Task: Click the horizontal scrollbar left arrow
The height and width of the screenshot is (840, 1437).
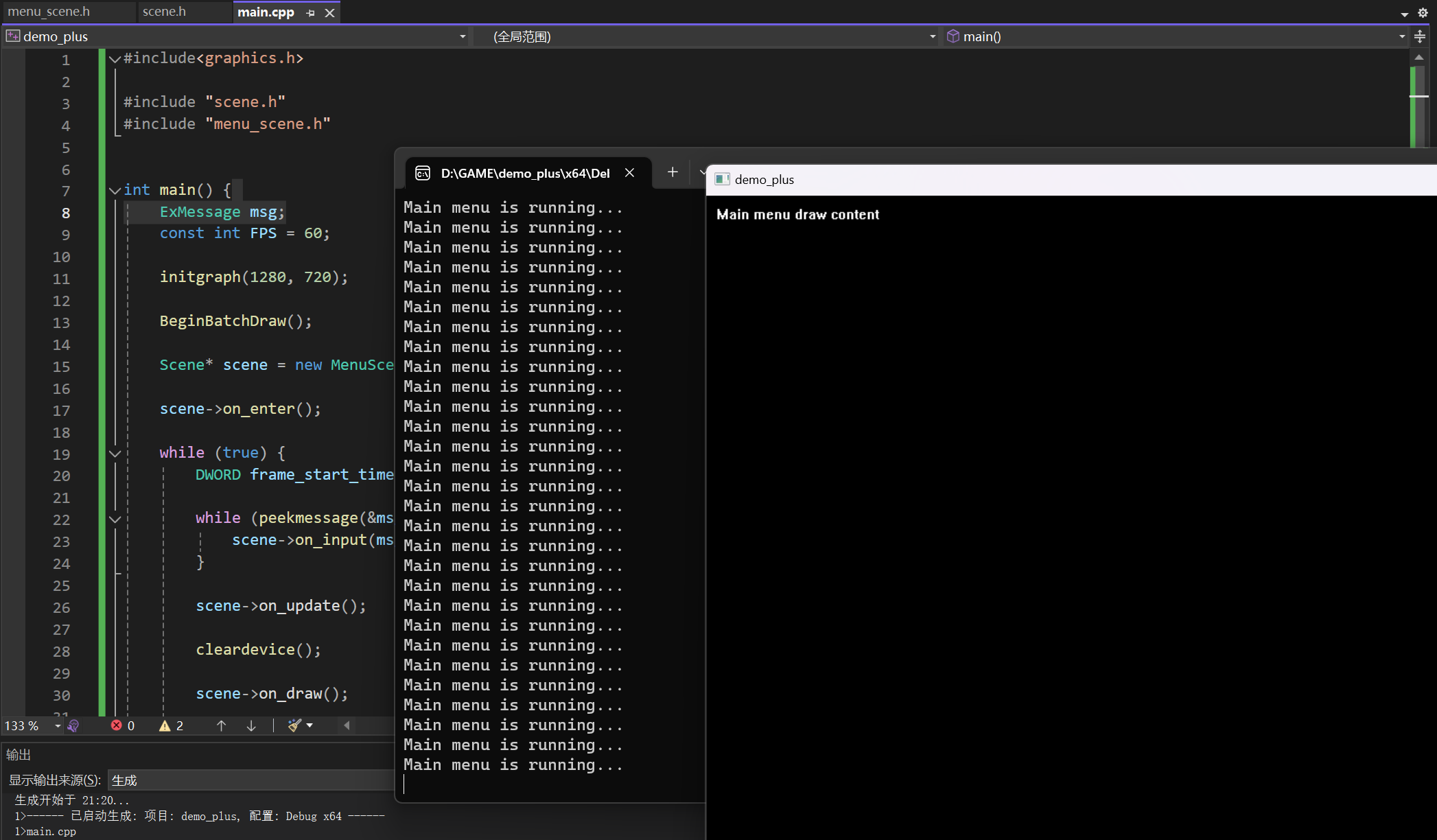Action: pyautogui.click(x=347, y=725)
